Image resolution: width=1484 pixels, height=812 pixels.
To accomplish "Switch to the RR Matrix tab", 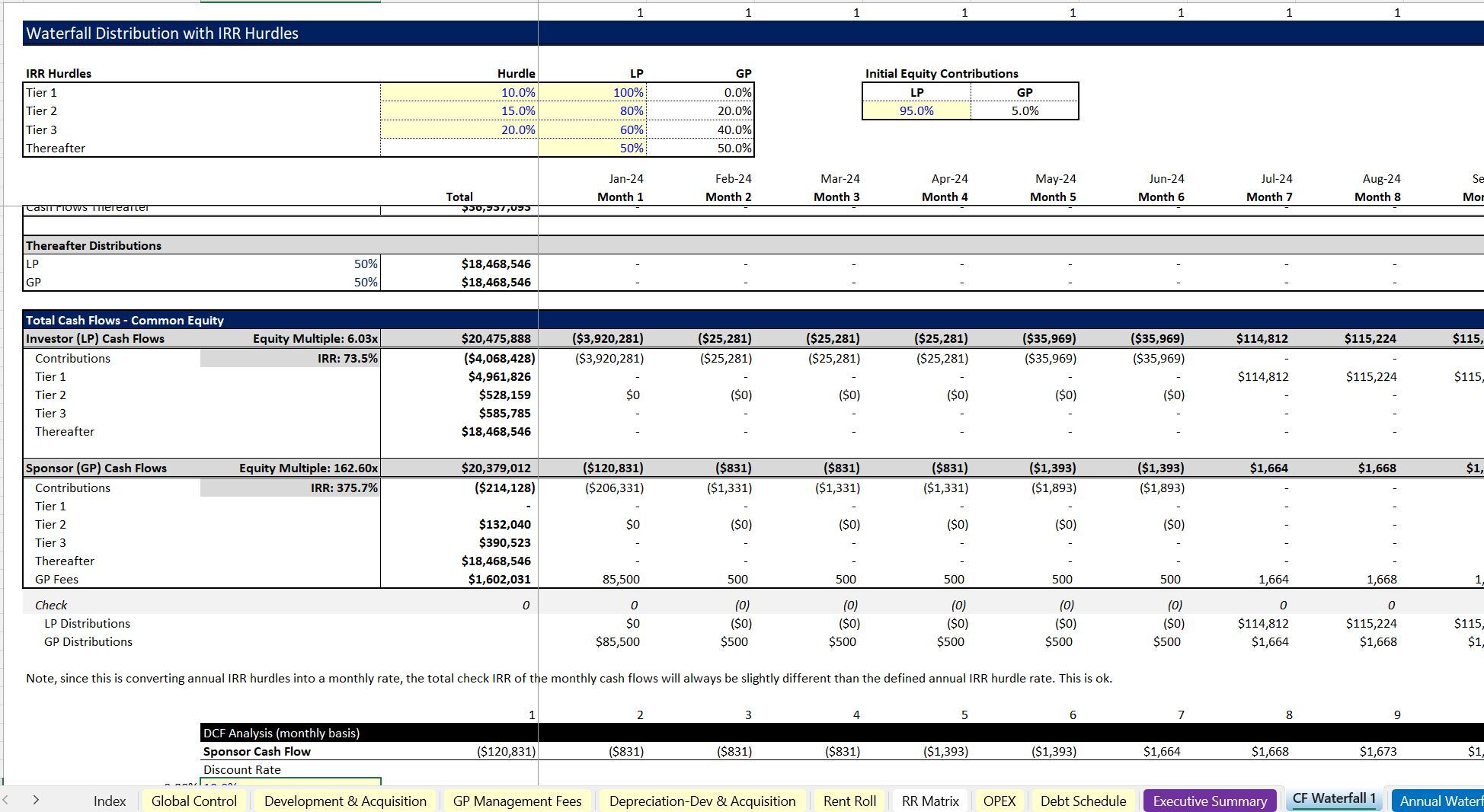I will 930,801.
